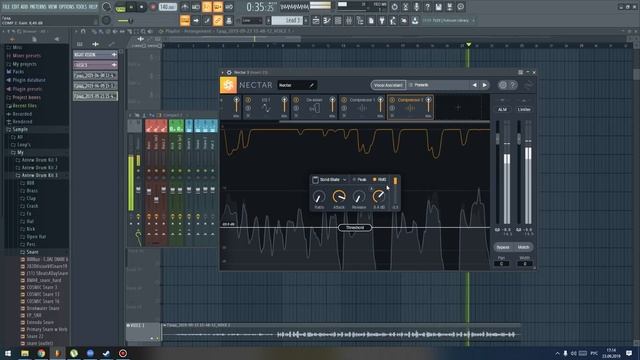This screenshot has height=360, width=640.
Task: Expand the Packs browser folder
Action: (x=18, y=72)
